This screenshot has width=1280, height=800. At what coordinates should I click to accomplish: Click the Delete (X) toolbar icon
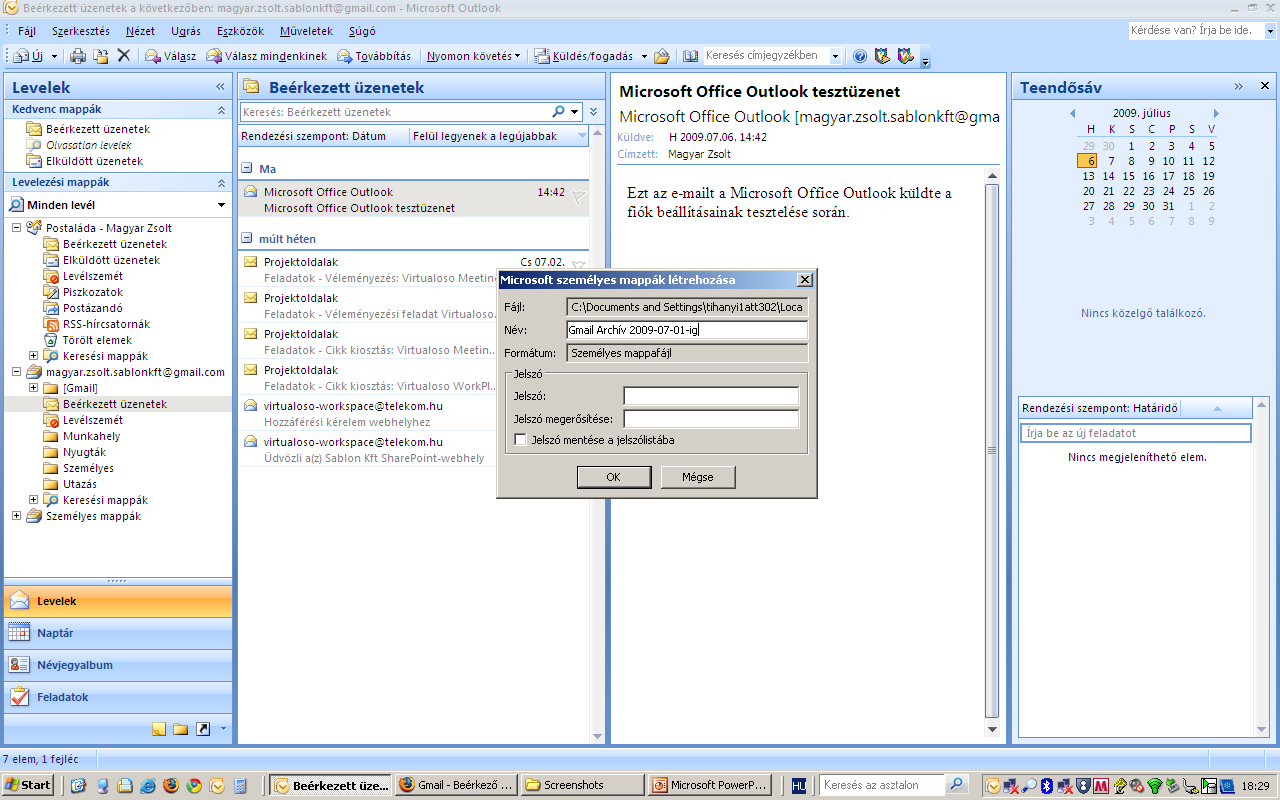pyautogui.click(x=124, y=56)
